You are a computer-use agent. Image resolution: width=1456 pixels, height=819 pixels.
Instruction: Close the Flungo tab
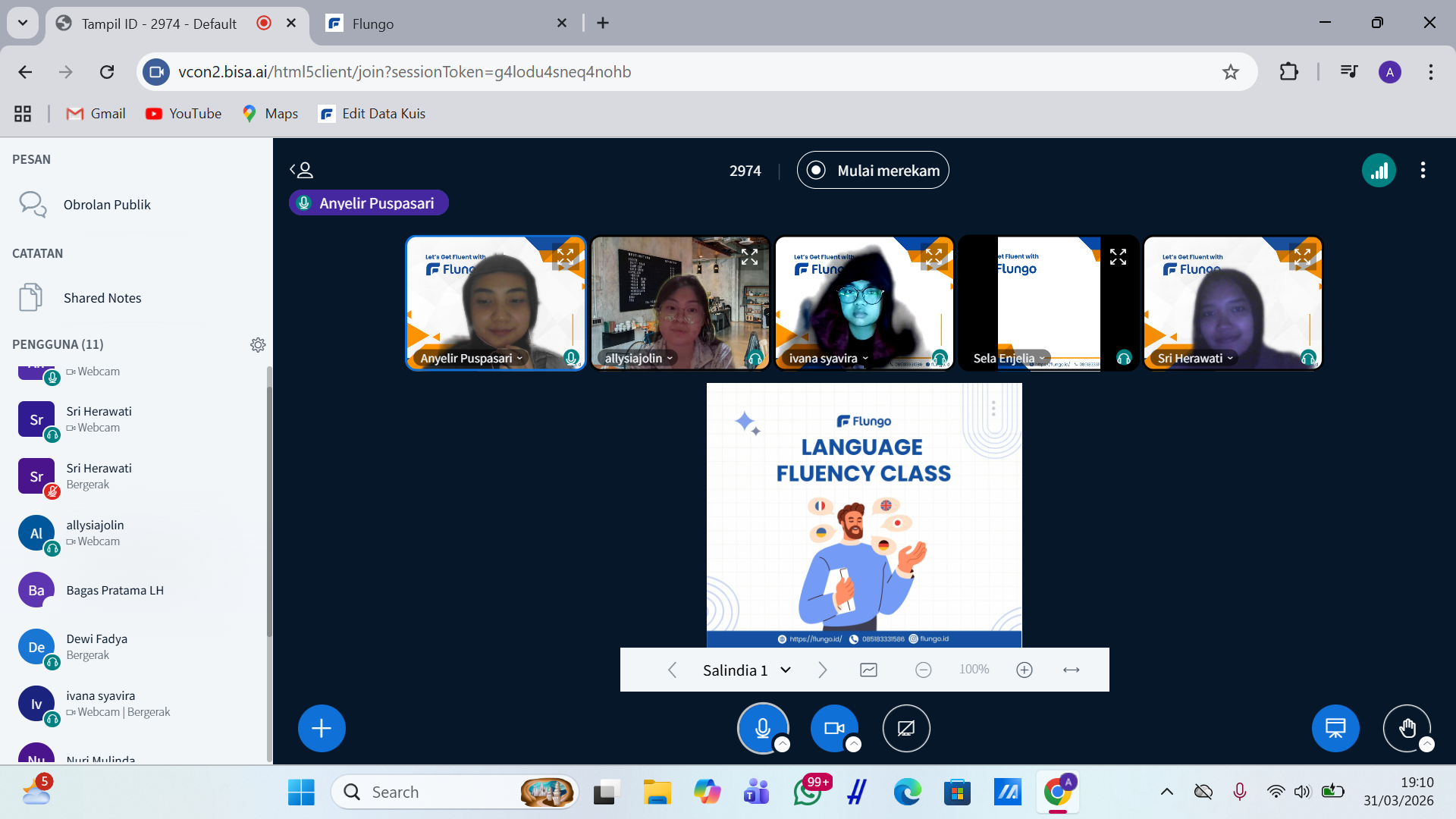point(561,24)
